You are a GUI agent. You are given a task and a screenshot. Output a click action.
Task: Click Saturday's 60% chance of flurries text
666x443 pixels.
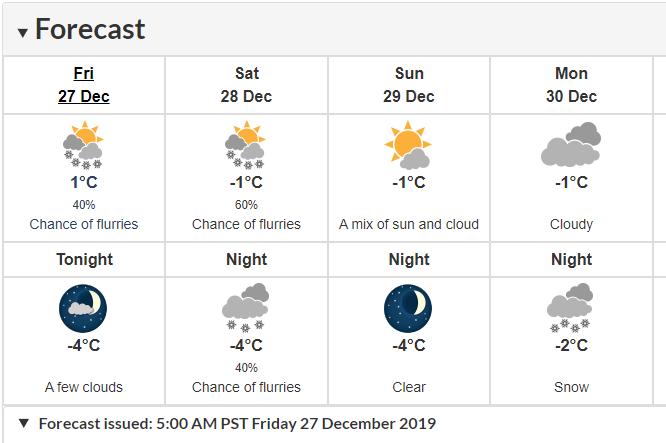[246, 205]
